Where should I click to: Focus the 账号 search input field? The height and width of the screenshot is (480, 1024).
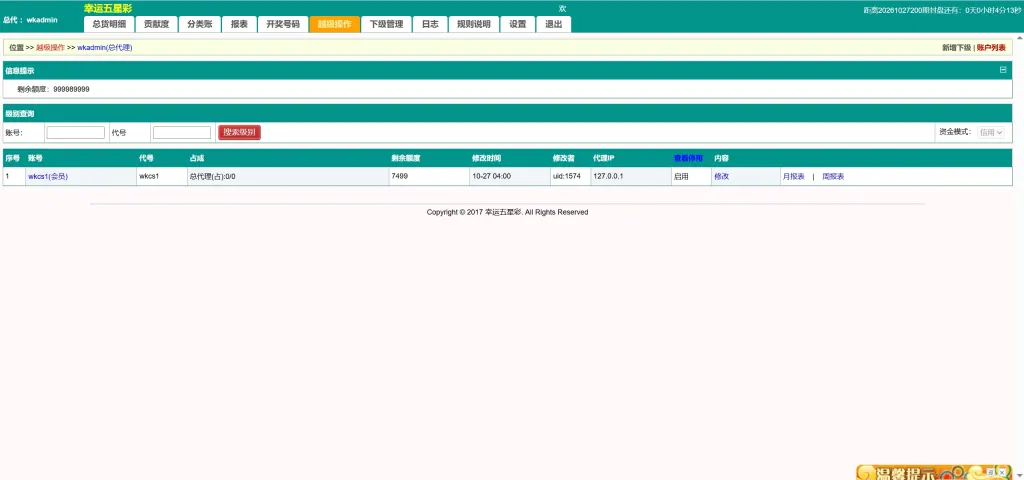point(76,133)
